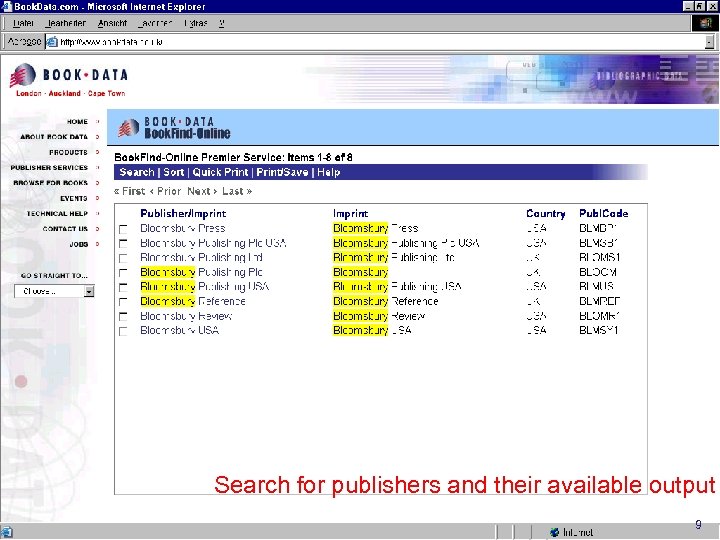The height and width of the screenshot is (540, 720).
Task: Open the Products sidebar link
Action: tap(68, 152)
